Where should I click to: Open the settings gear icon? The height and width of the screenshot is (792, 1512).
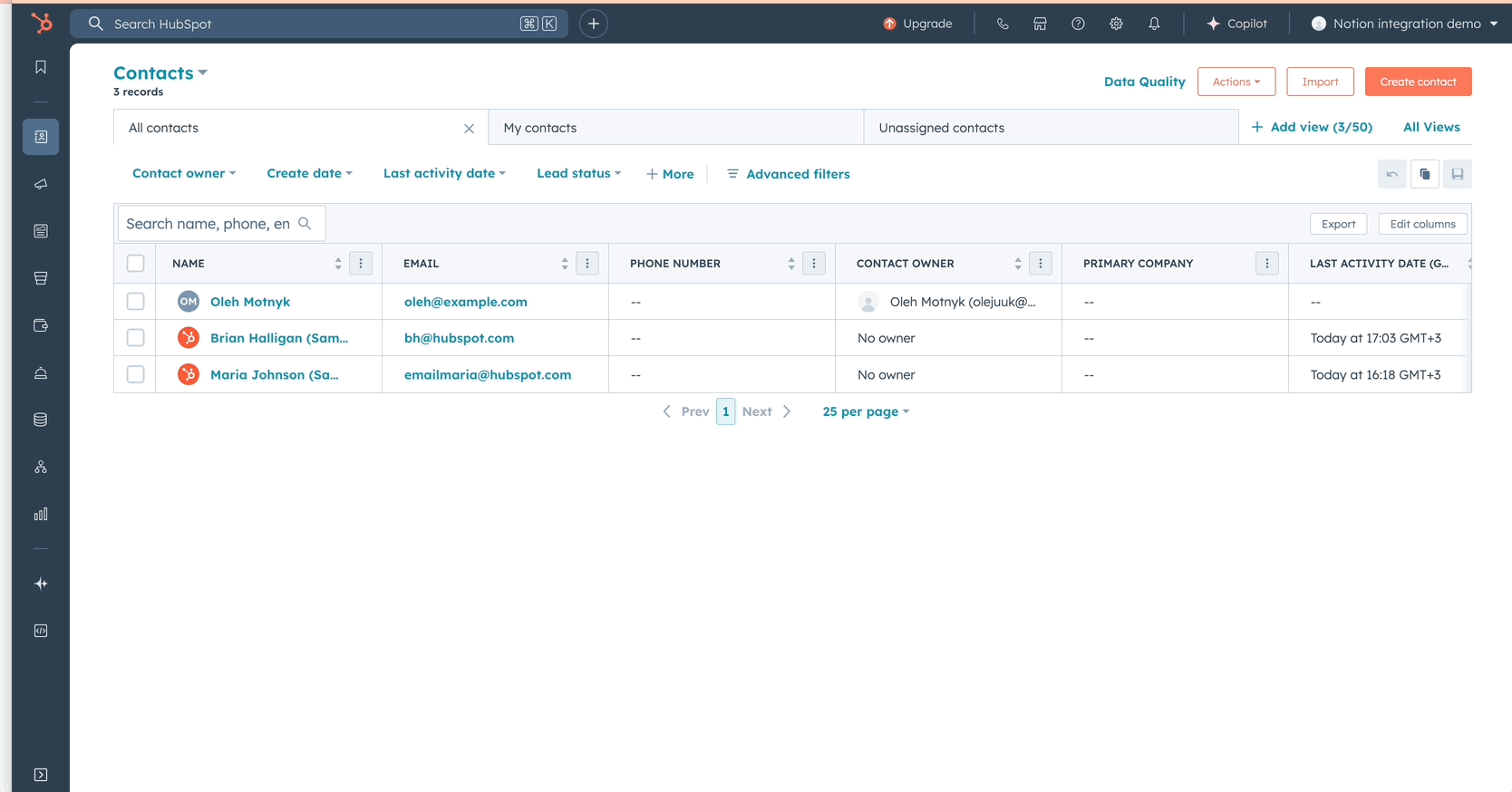[x=1116, y=24]
